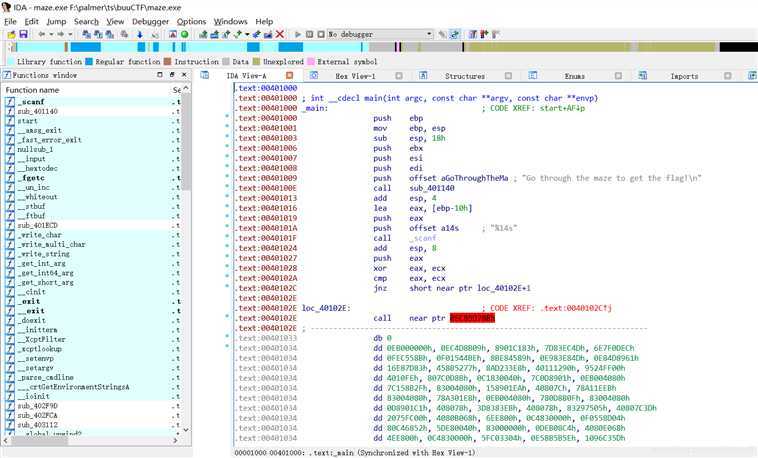This screenshot has width=758, height=458.
Task: Click the first copy-windows icon in the toolbar
Action: click(87, 34)
